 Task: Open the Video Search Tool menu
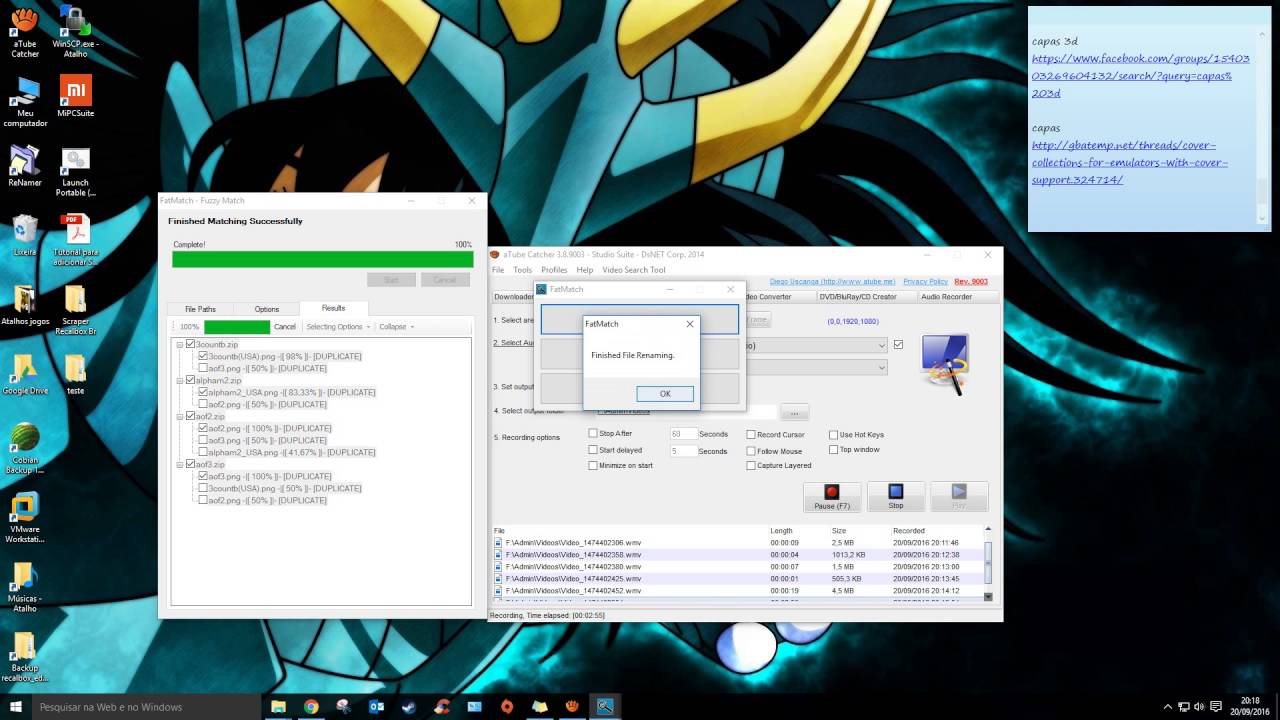tap(634, 270)
